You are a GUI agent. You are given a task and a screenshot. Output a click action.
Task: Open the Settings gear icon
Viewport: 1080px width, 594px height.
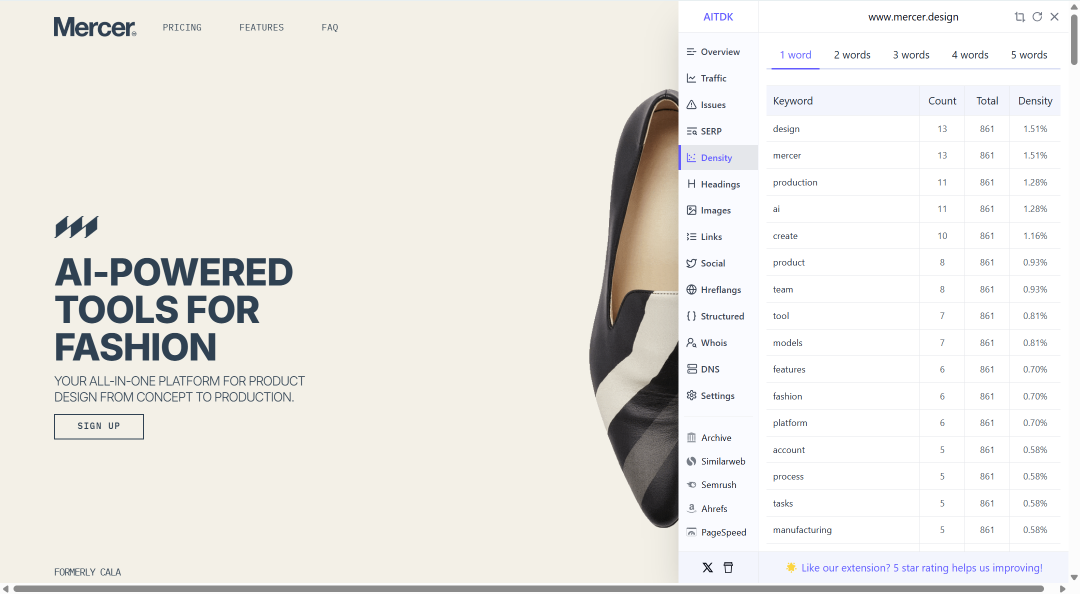tap(692, 396)
